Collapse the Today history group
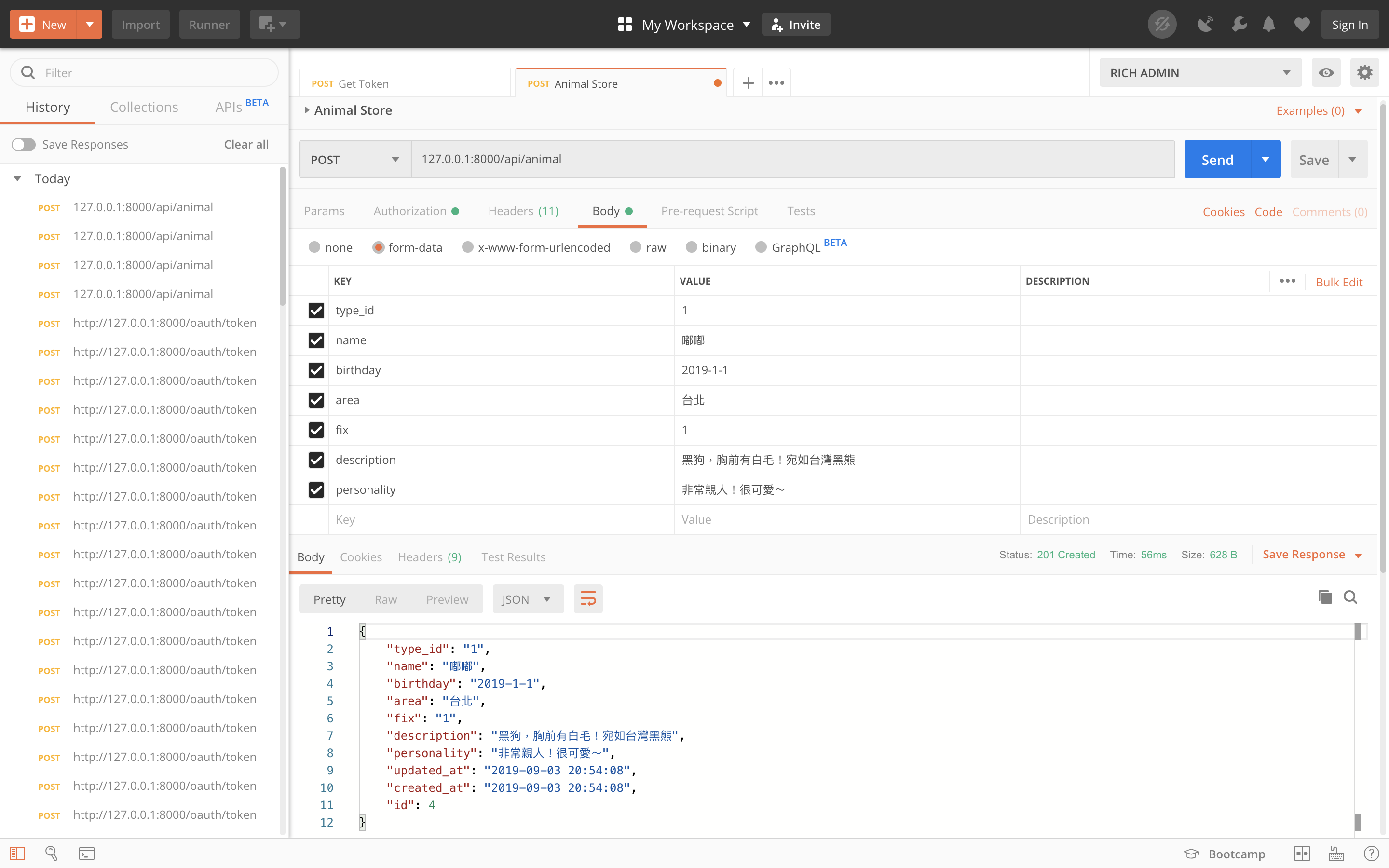The image size is (1389, 868). (x=17, y=178)
